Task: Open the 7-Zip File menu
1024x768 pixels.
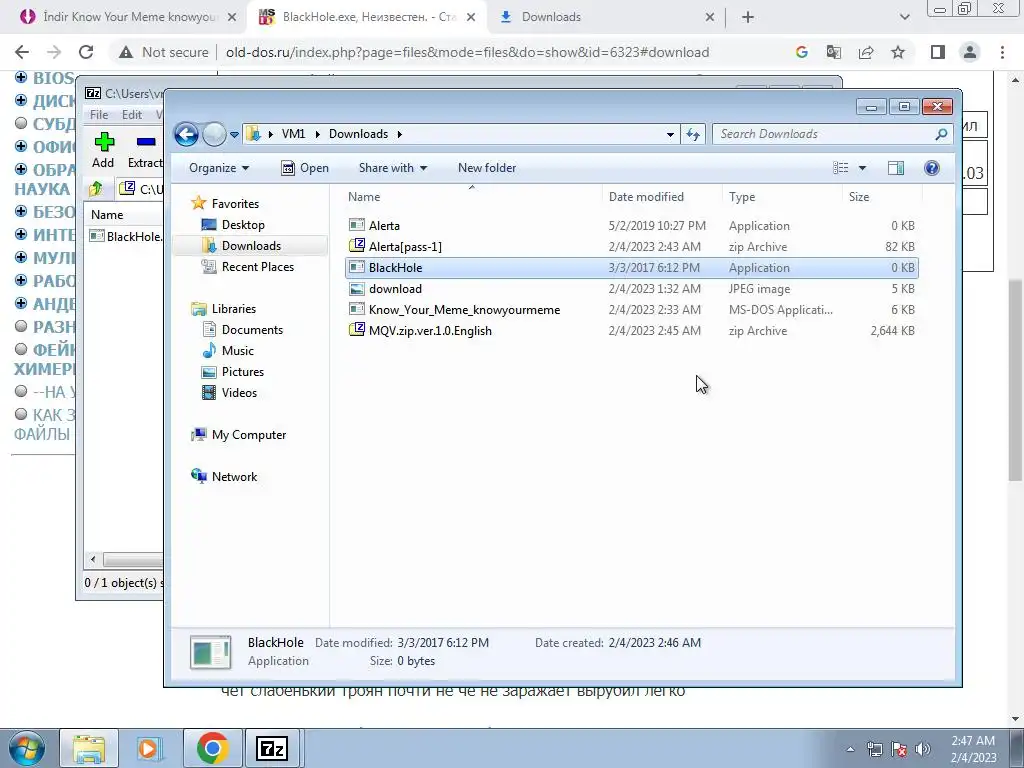Action: pos(99,114)
